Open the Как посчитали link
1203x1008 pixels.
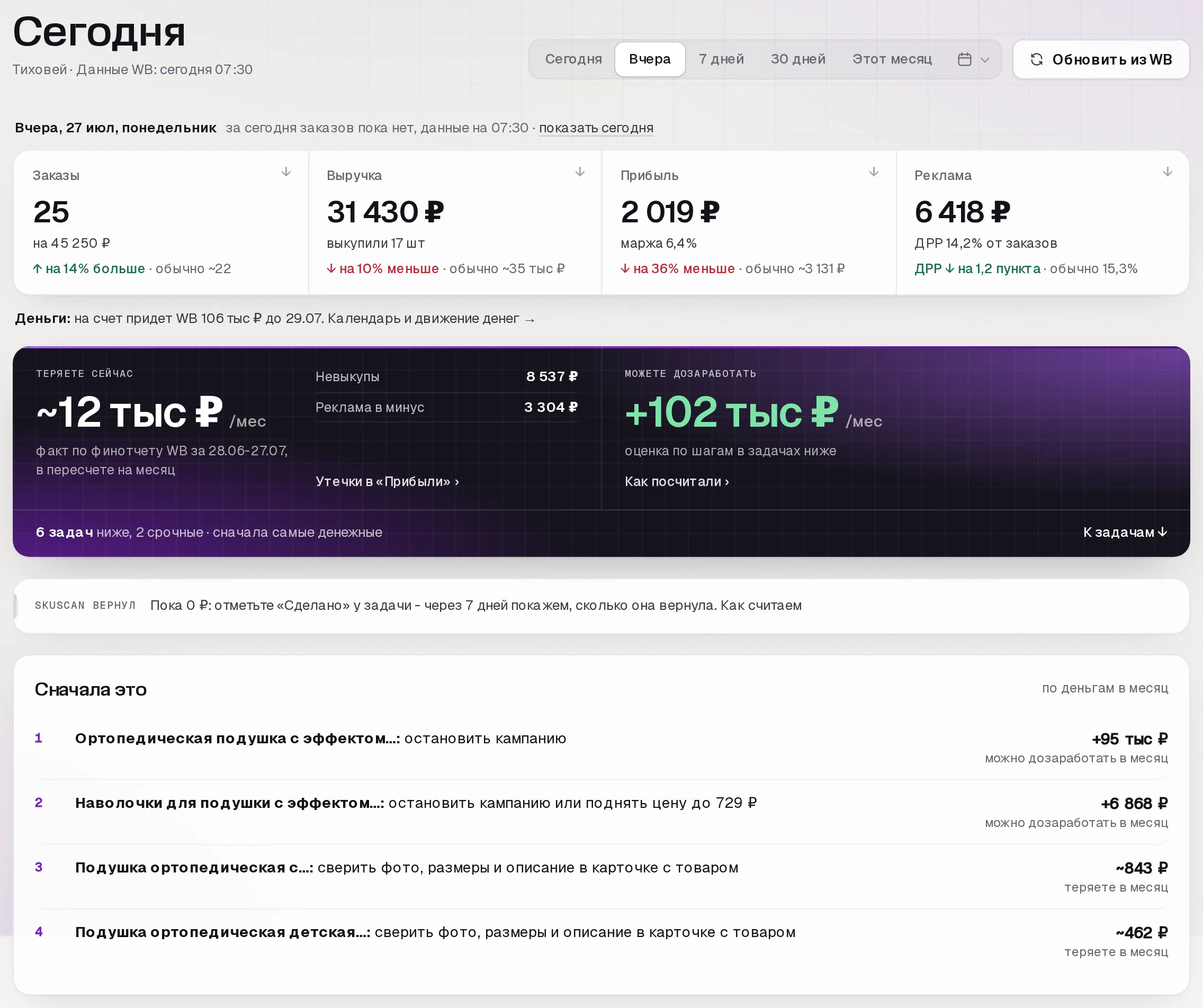(x=677, y=482)
